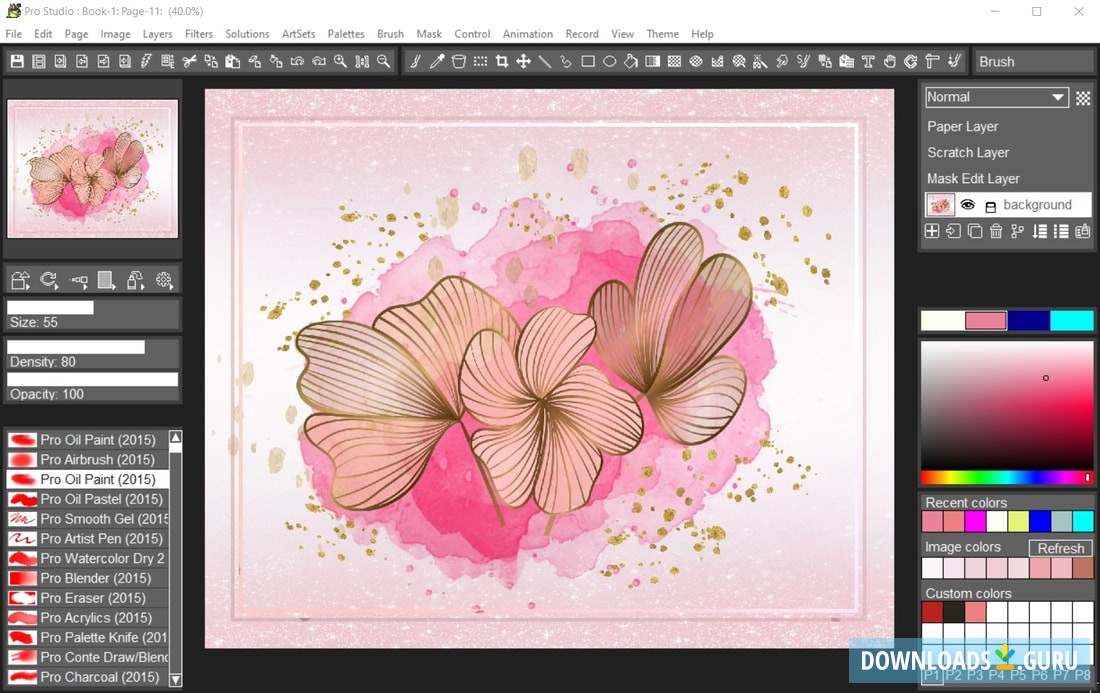Image resolution: width=1100 pixels, height=693 pixels.
Task: Click the Redo arrow icon
Action: coord(318,62)
